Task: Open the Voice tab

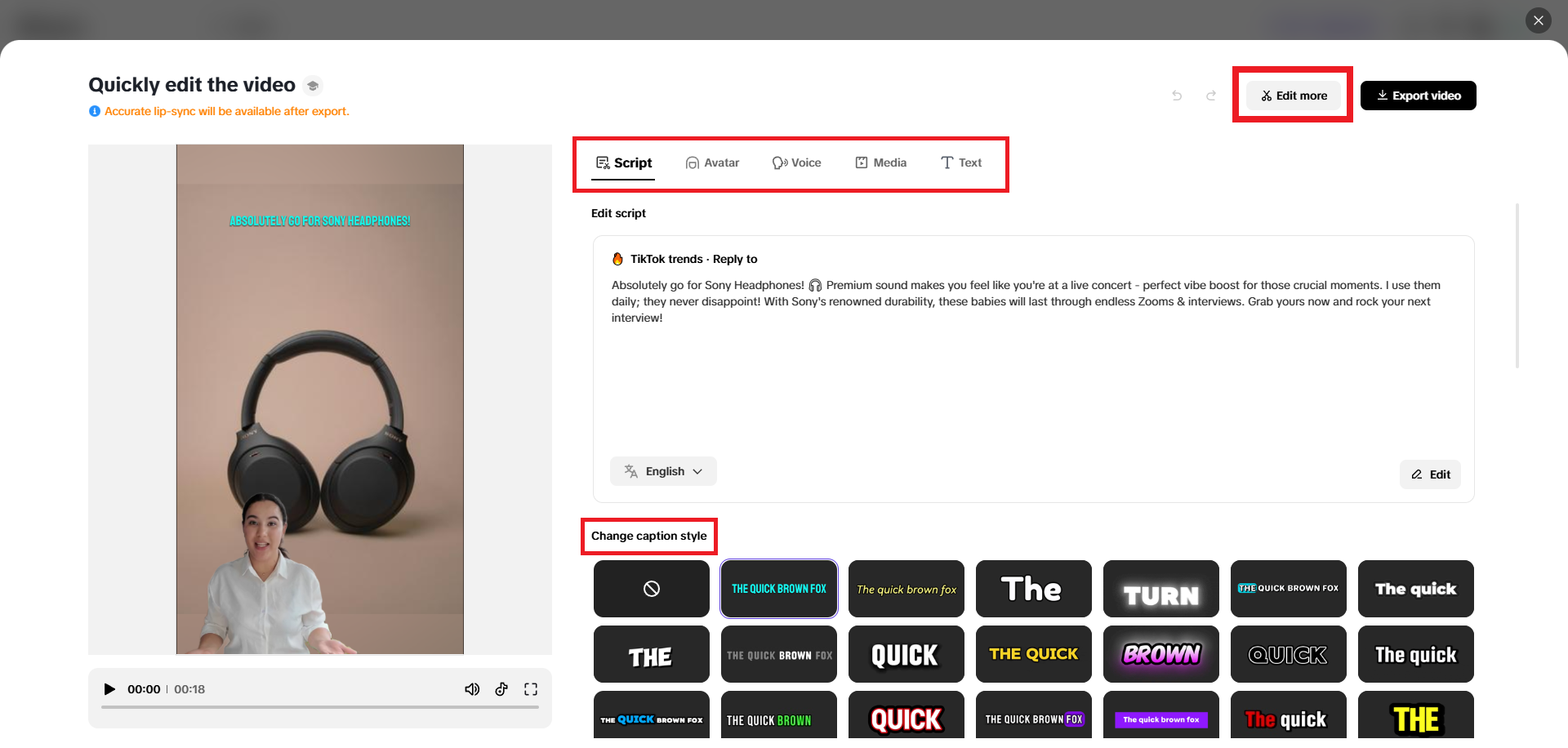Action: [797, 163]
